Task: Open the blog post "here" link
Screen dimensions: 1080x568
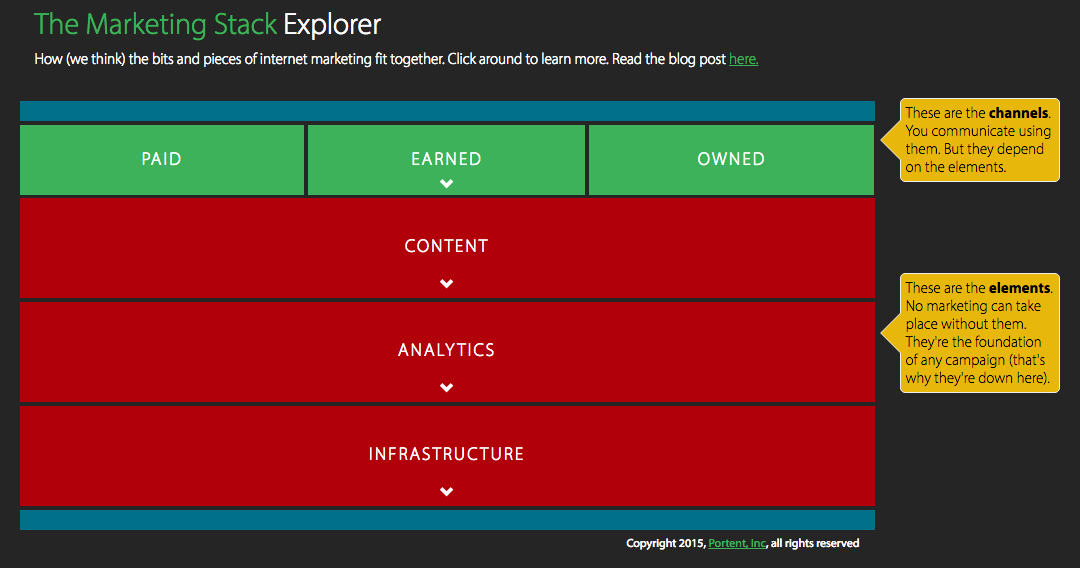Action: (743, 59)
